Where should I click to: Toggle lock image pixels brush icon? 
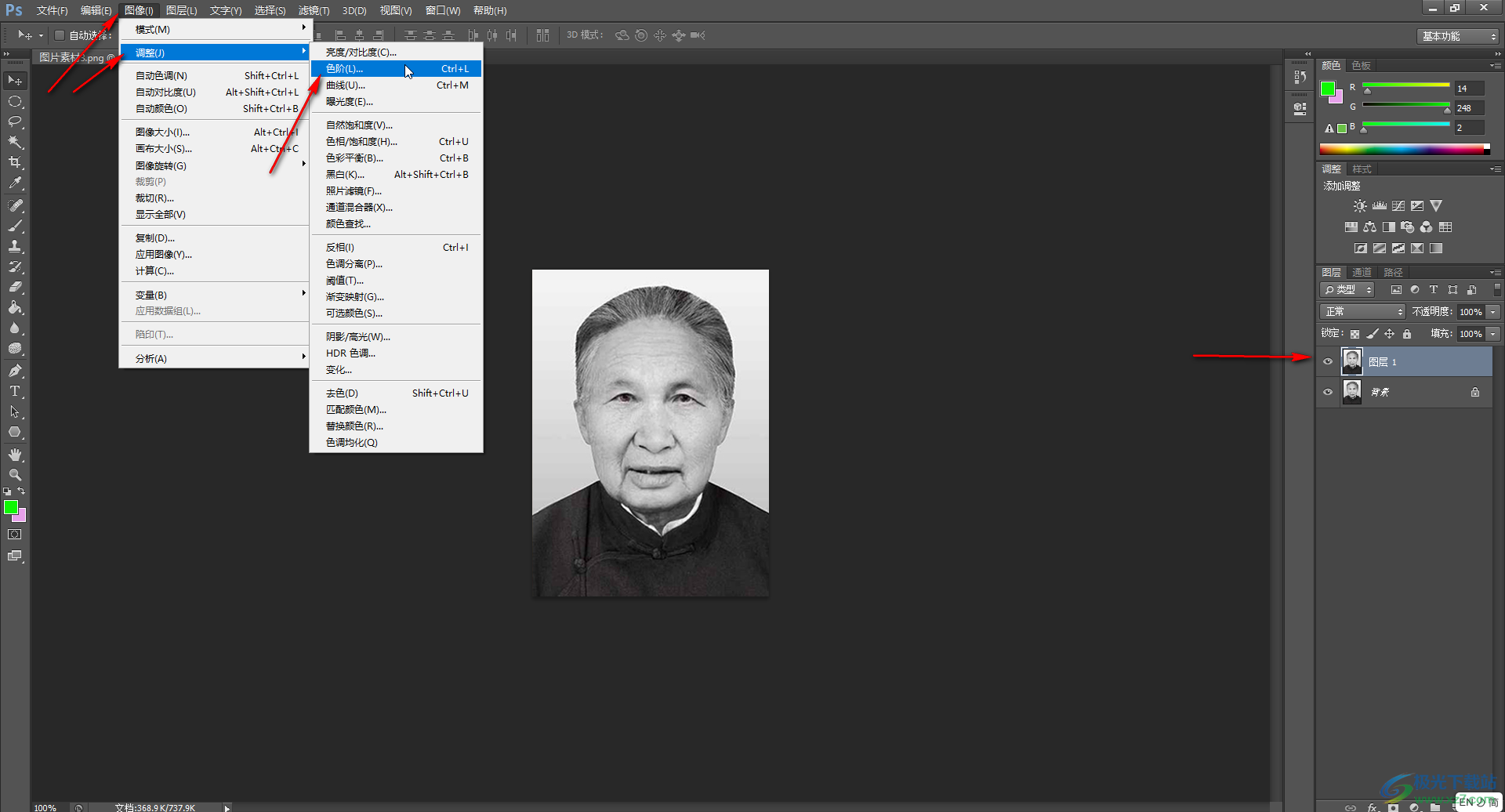point(1372,334)
